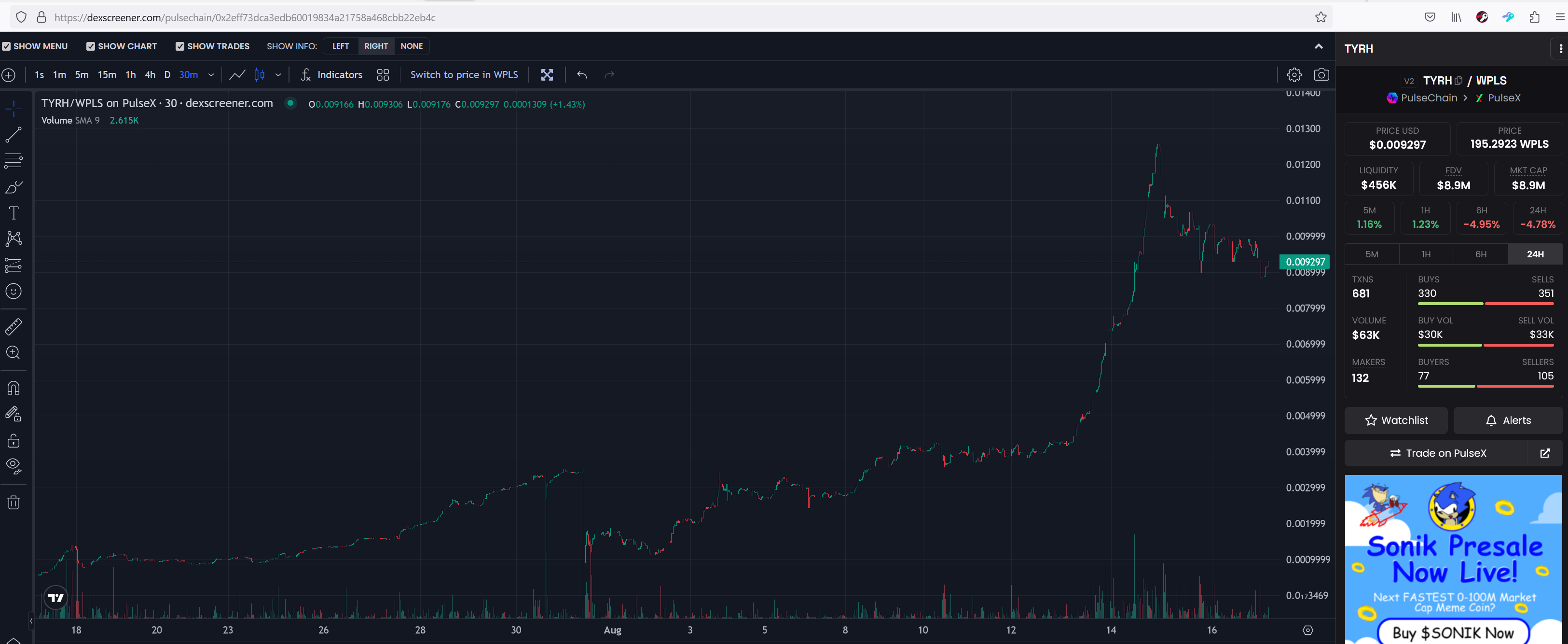Image resolution: width=1568 pixels, height=644 pixels.
Task: Open the Indicators menu
Action: point(332,75)
